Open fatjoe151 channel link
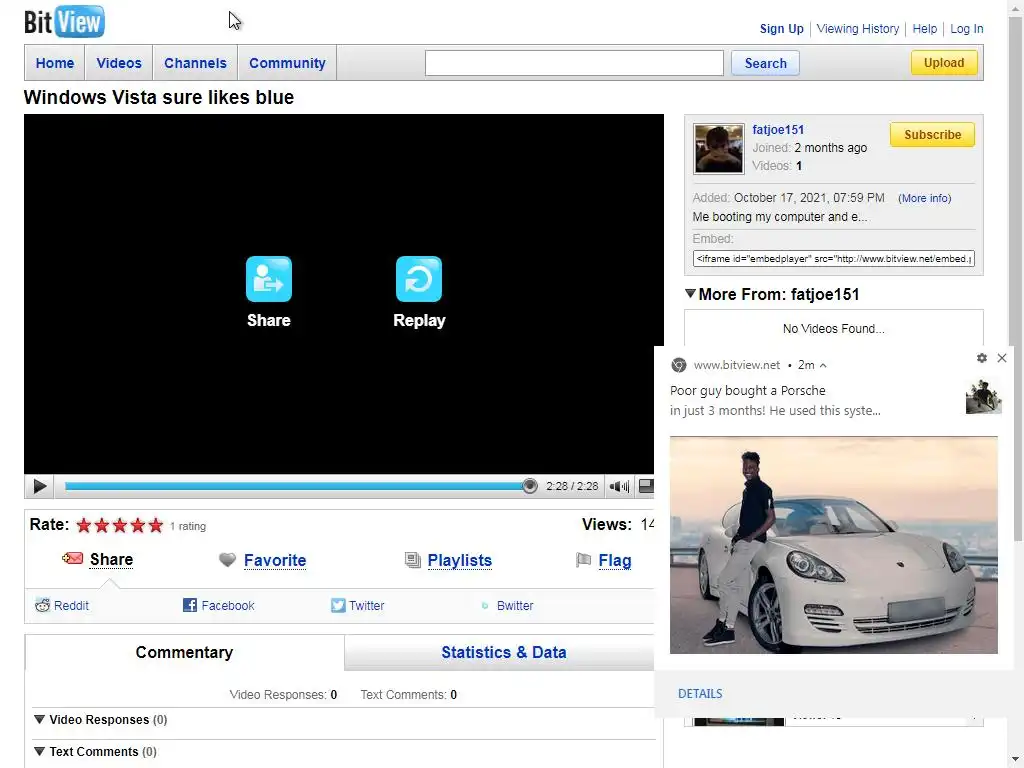 tap(778, 129)
